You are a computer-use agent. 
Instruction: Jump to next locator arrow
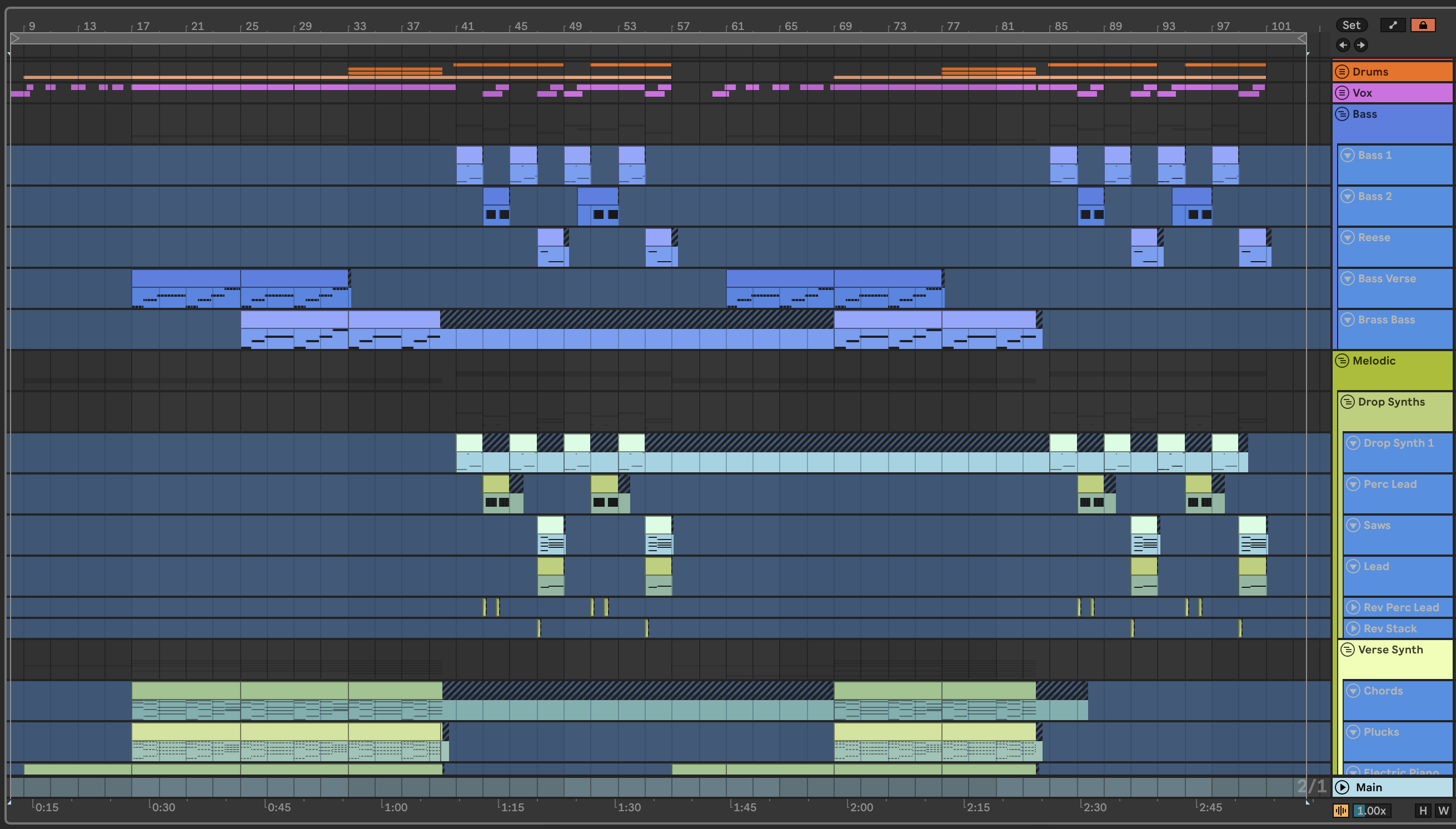coord(1360,45)
